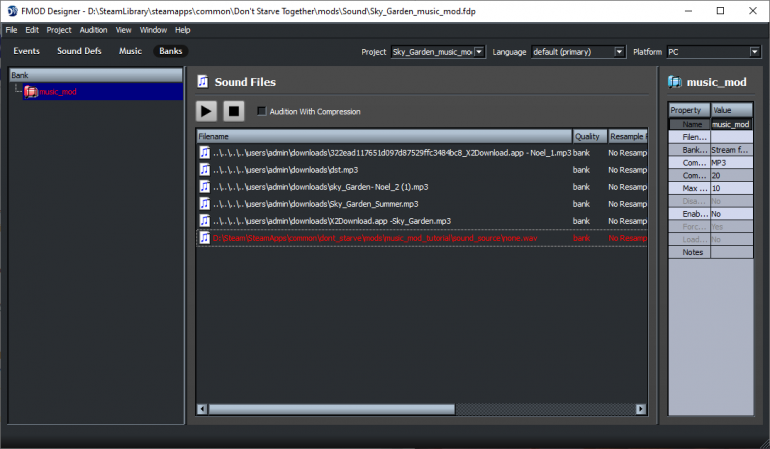
Task: Enable Audition With Compression checkbox
Action: pos(262,112)
